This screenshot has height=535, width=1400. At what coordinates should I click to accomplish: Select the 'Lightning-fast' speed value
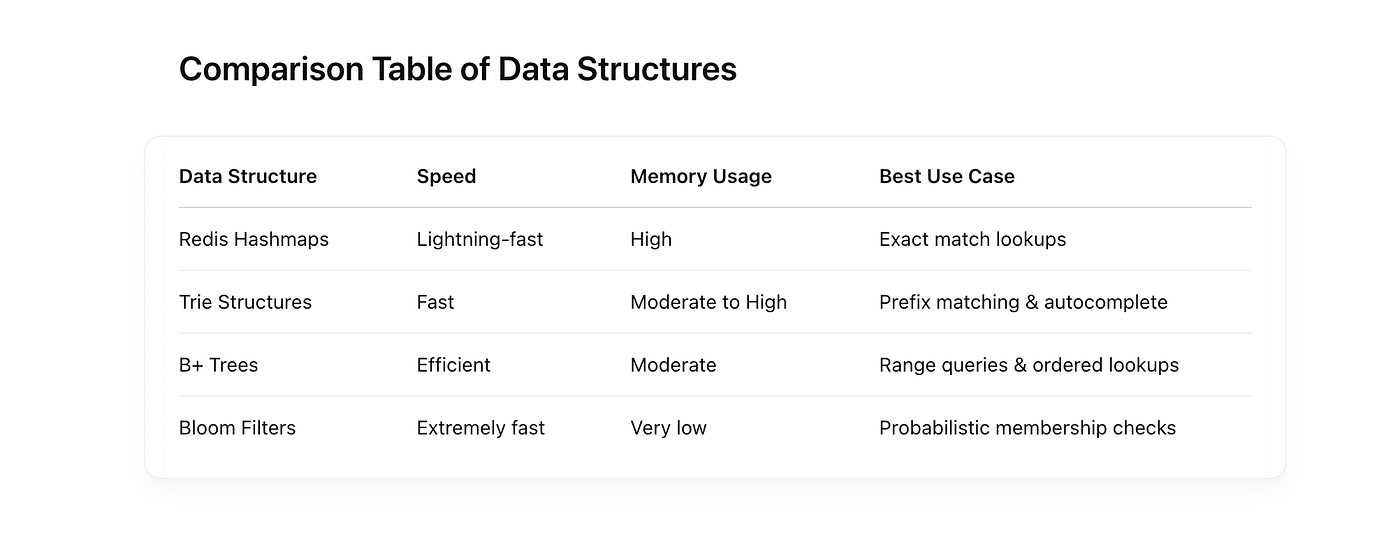[480, 240]
